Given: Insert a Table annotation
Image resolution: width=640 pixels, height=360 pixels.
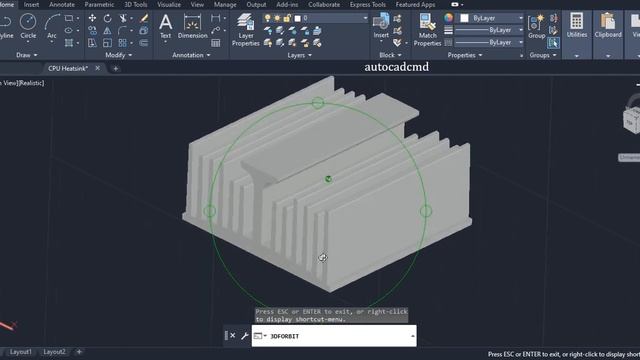Looking at the screenshot, I should 215,43.
